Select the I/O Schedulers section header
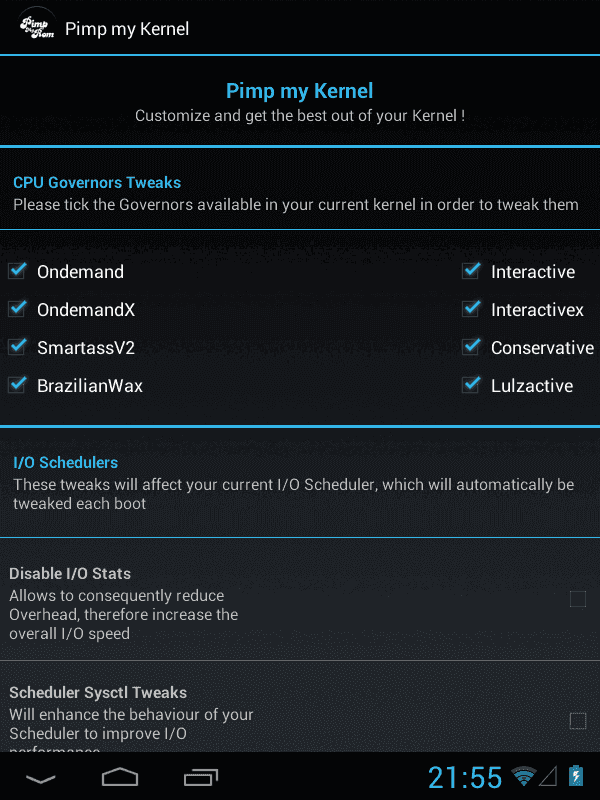This screenshot has height=800, width=600. pyautogui.click(x=65, y=462)
